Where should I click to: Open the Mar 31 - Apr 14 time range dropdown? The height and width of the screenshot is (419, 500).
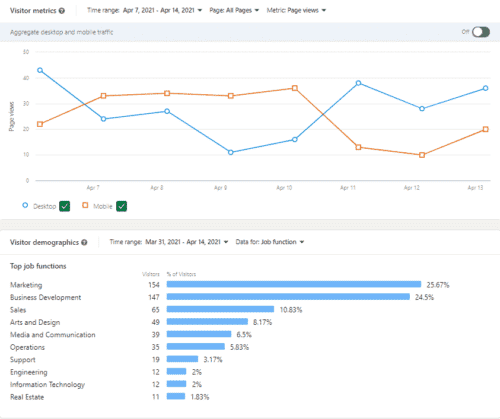169,242
